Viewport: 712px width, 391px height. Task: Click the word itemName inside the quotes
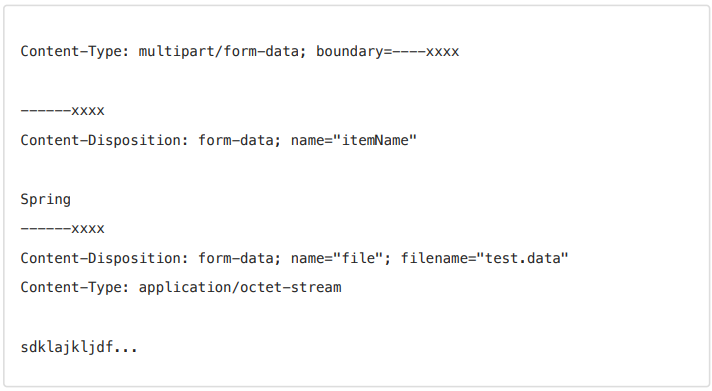tap(375, 140)
